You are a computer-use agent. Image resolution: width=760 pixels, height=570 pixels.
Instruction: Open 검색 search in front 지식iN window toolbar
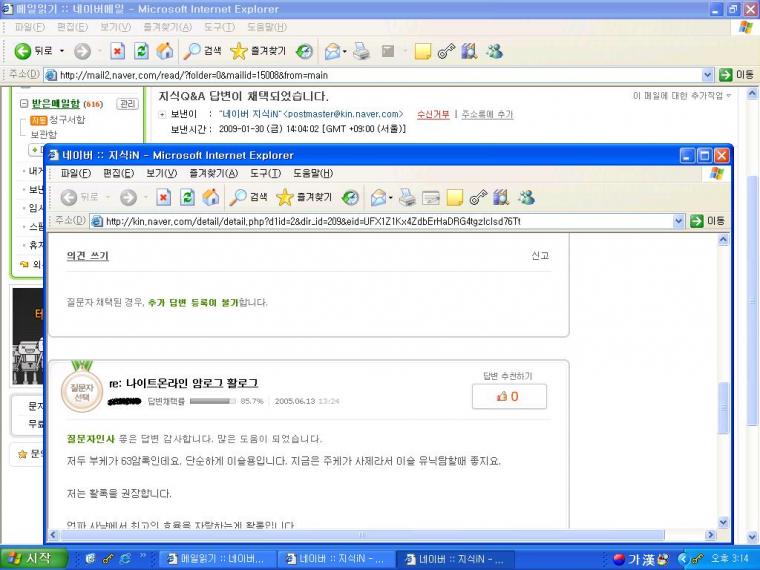point(248,197)
